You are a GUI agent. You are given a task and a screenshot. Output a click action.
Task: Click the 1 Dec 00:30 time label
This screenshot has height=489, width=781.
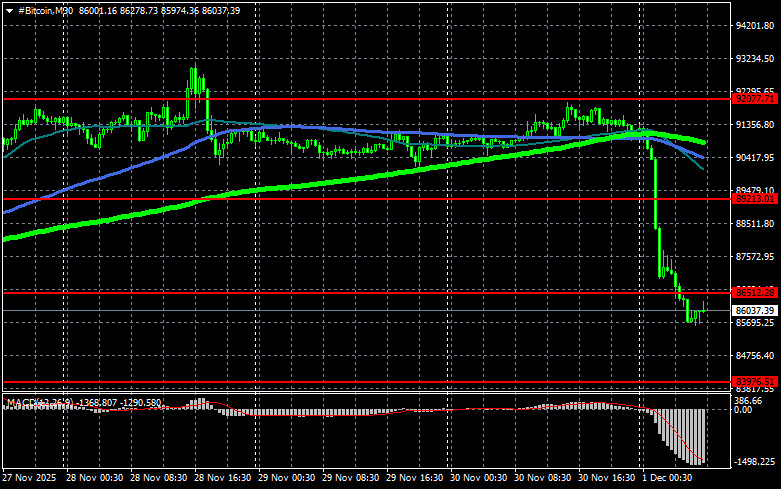click(x=667, y=478)
